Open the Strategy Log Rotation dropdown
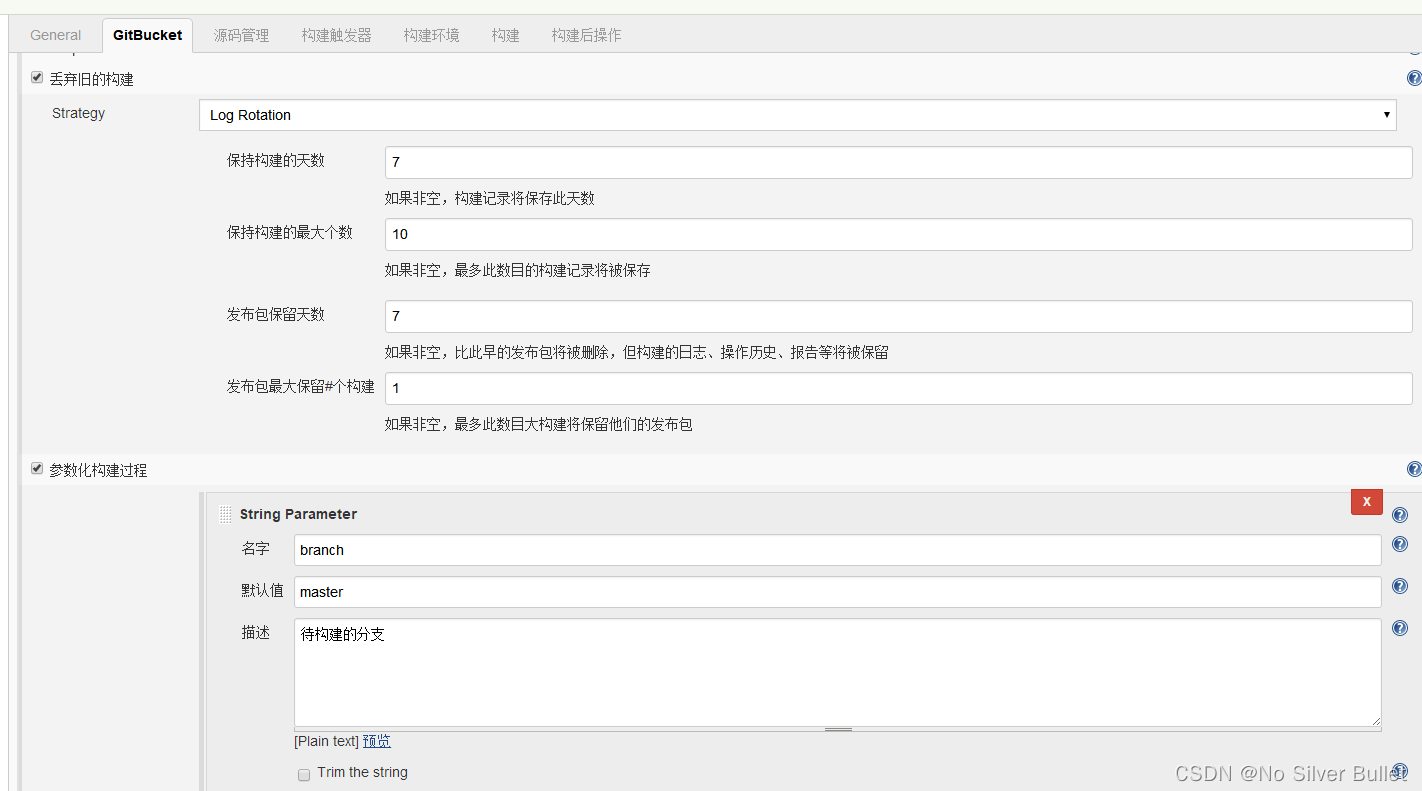1422x791 pixels. (798, 115)
